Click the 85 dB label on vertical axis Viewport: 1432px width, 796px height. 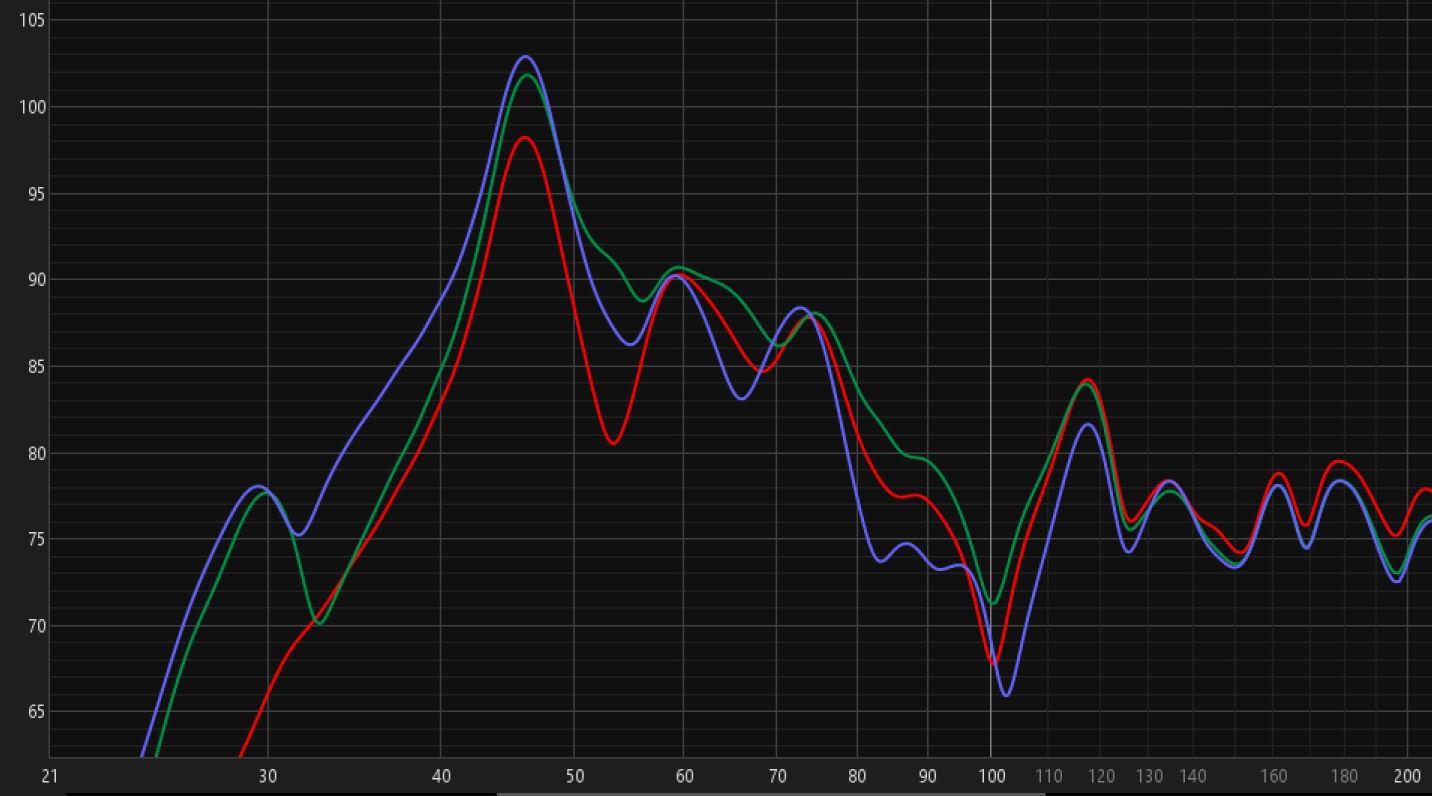tap(35, 366)
